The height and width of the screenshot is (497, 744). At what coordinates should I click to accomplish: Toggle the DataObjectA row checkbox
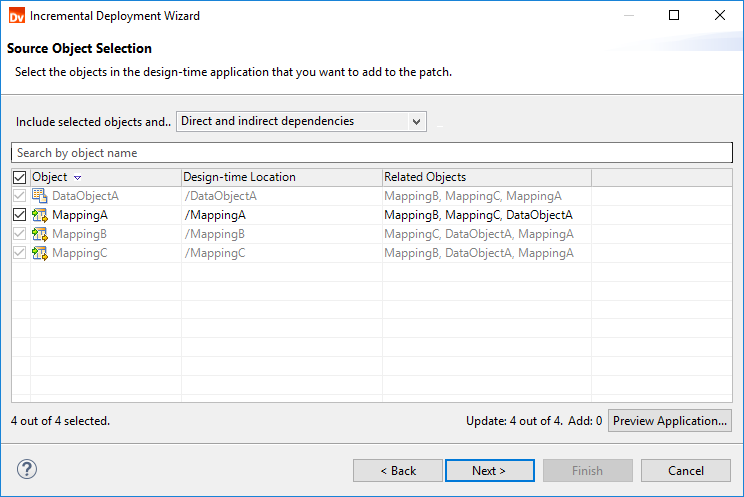pos(20,196)
